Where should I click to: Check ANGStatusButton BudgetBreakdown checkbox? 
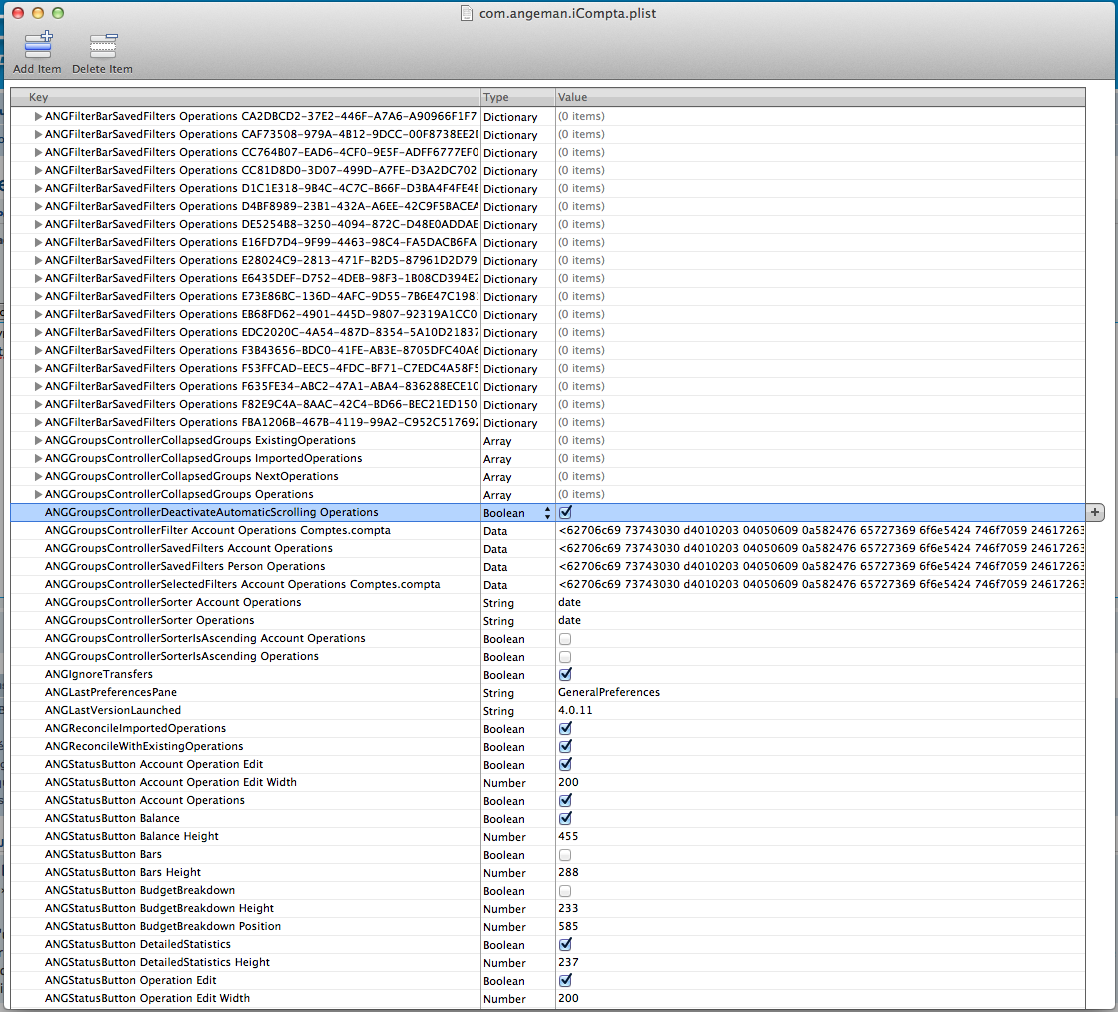pos(566,890)
